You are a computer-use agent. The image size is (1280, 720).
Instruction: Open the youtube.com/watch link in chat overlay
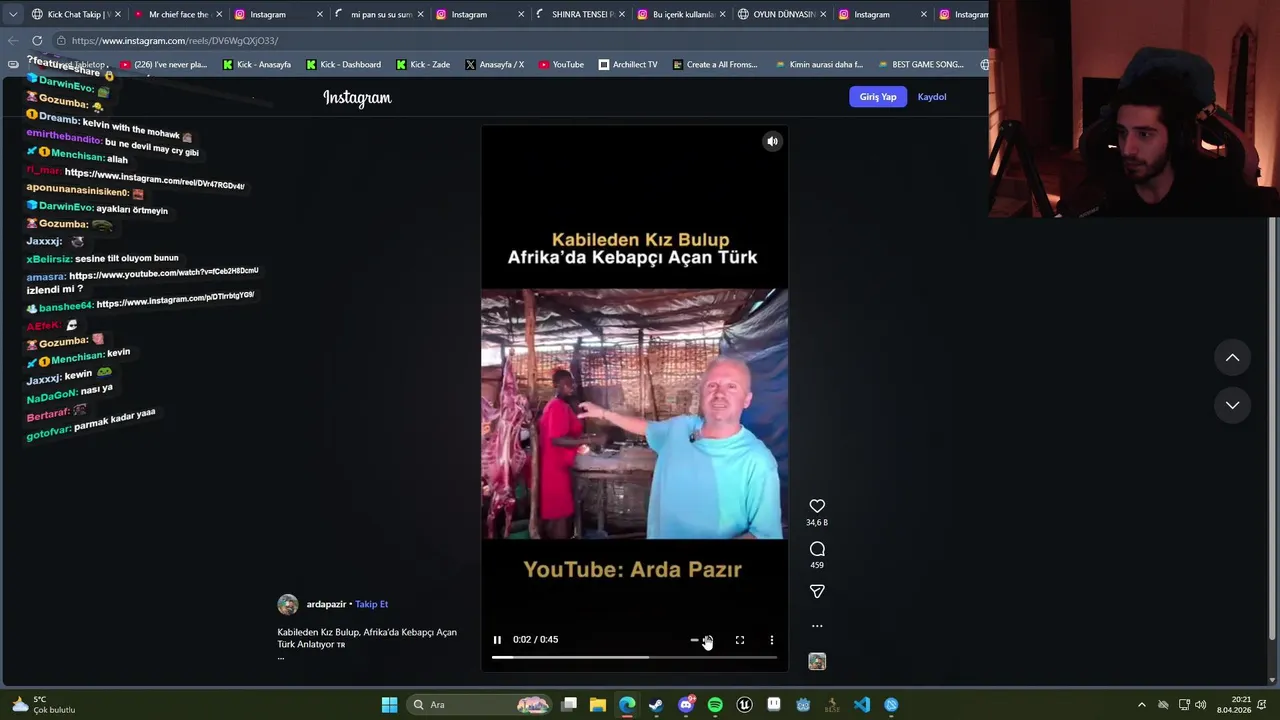[x=163, y=273]
